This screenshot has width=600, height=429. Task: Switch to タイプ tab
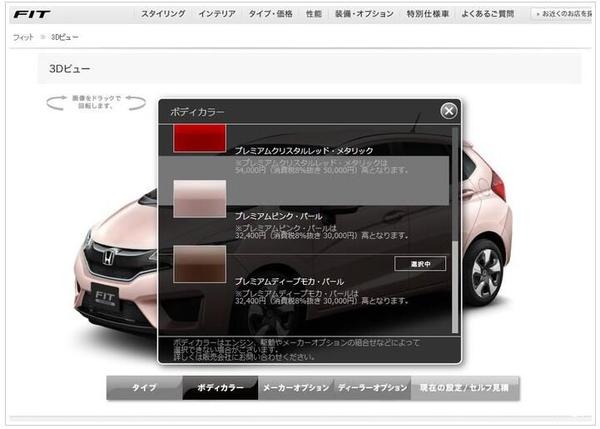coord(144,388)
